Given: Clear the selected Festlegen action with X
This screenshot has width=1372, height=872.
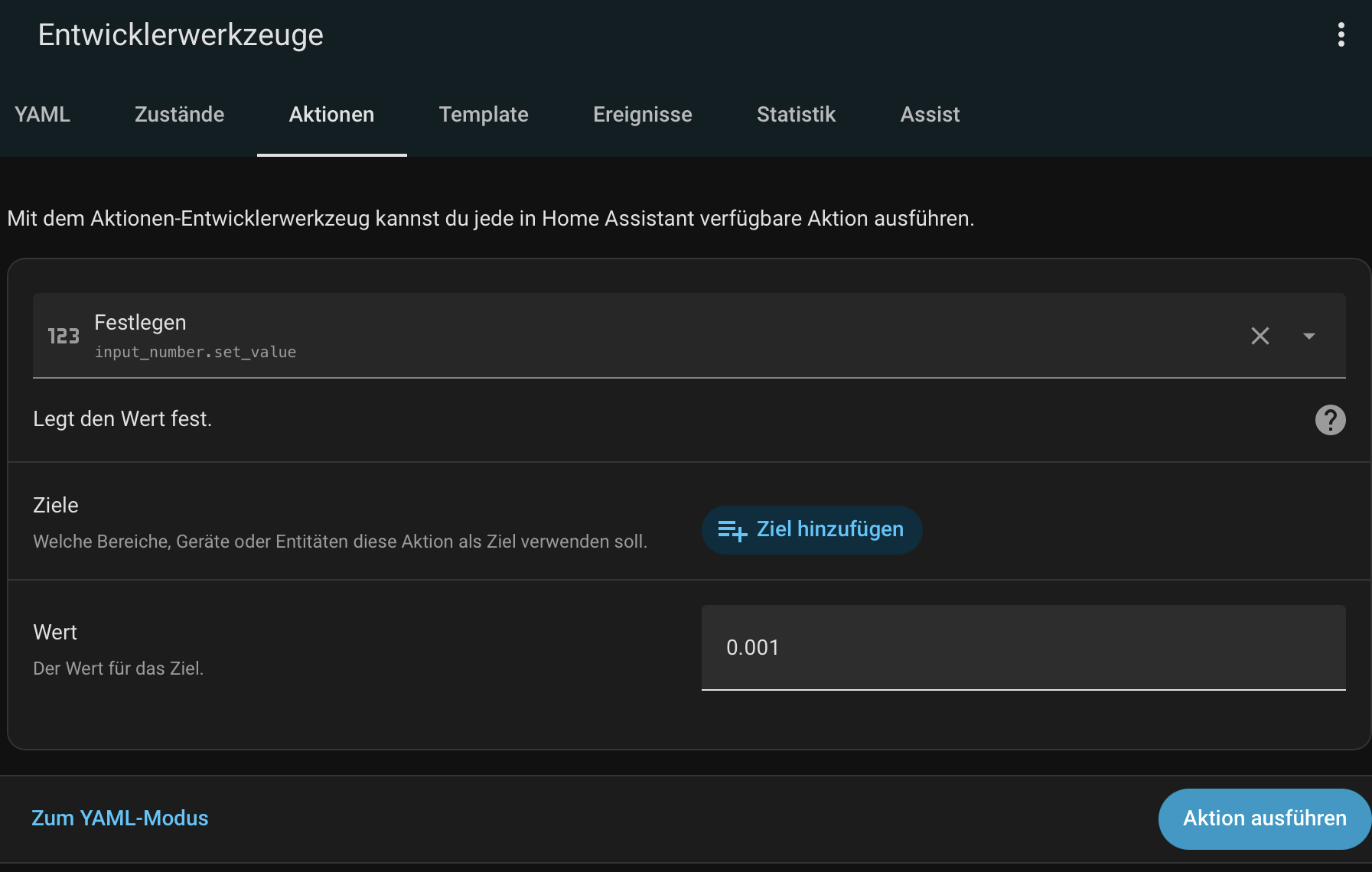Looking at the screenshot, I should click(1260, 336).
